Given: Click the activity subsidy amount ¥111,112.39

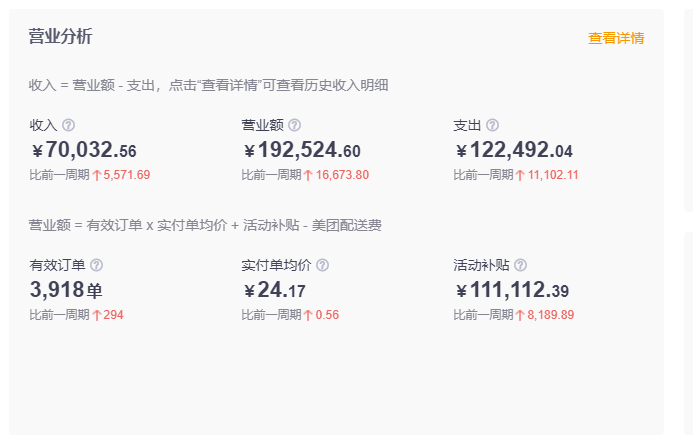Looking at the screenshot, I should pos(512,290).
